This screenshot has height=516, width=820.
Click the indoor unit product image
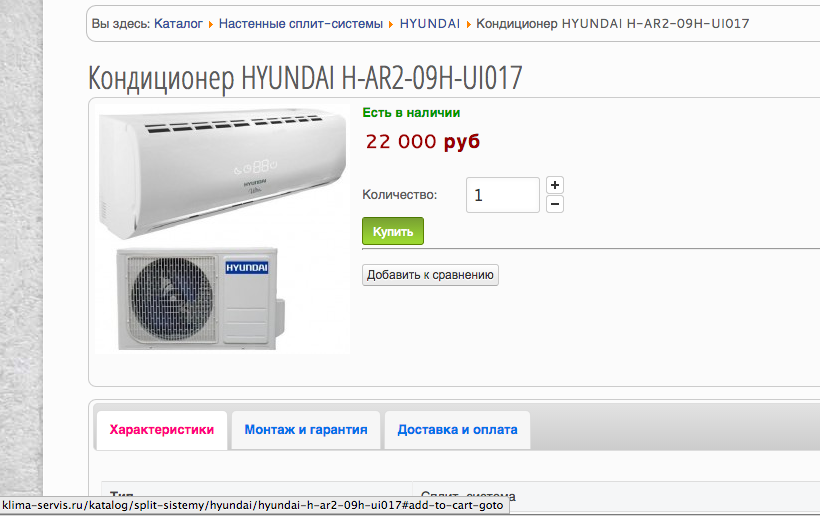(x=223, y=173)
